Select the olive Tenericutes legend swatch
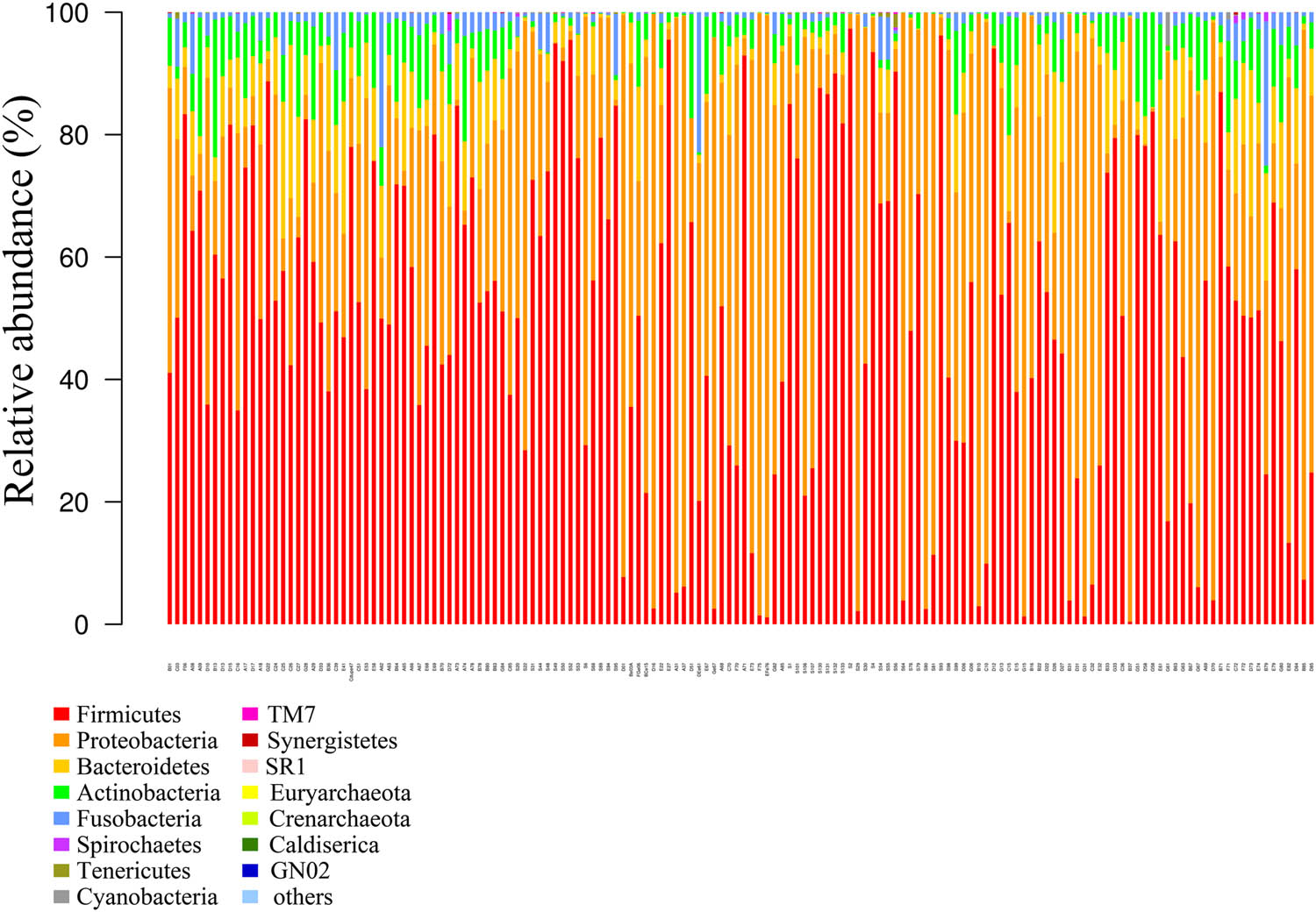The width and height of the screenshot is (1316, 912). (x=61, y=871)
